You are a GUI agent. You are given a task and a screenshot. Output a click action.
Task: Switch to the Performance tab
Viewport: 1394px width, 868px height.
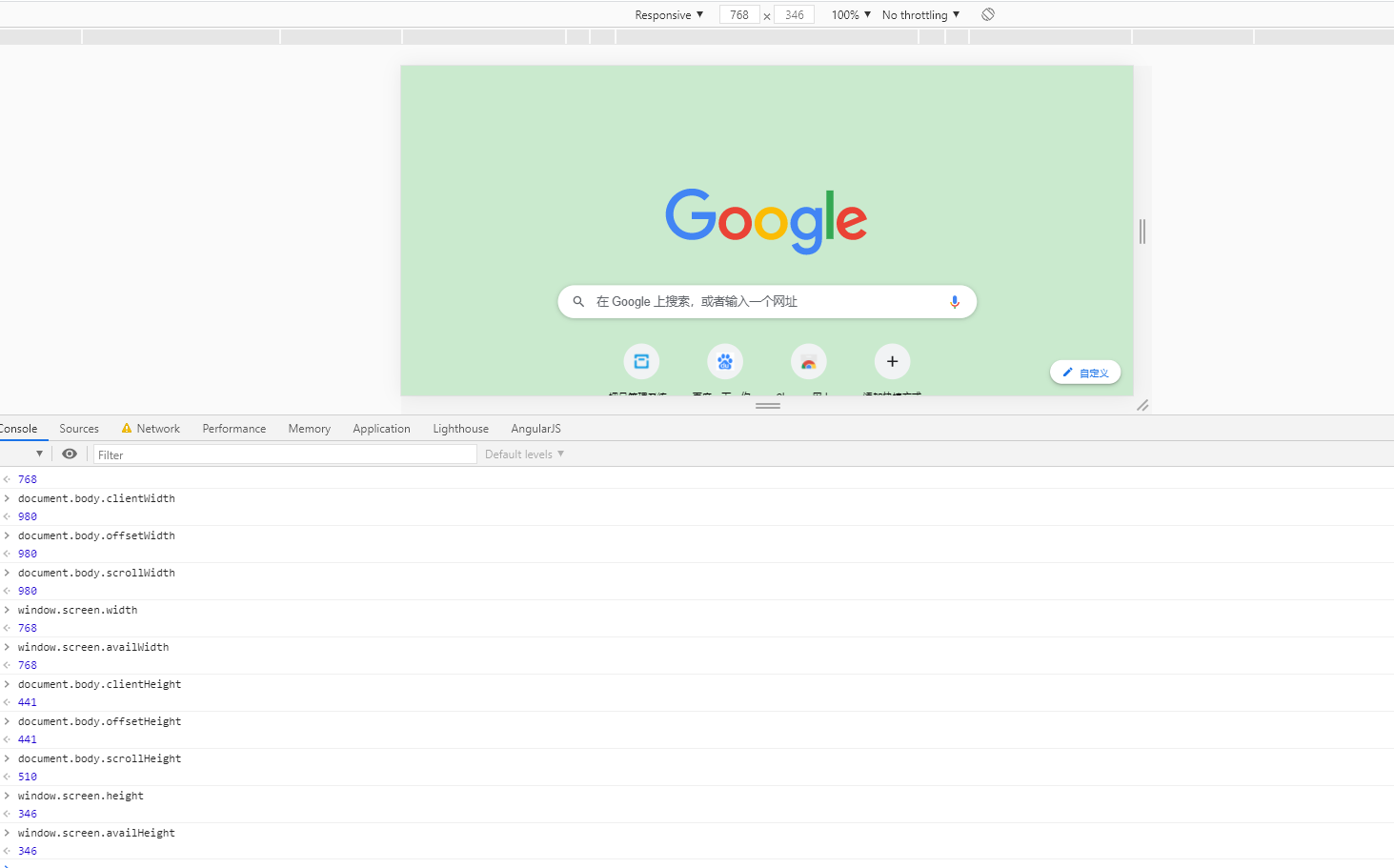[x=234, y=429]
